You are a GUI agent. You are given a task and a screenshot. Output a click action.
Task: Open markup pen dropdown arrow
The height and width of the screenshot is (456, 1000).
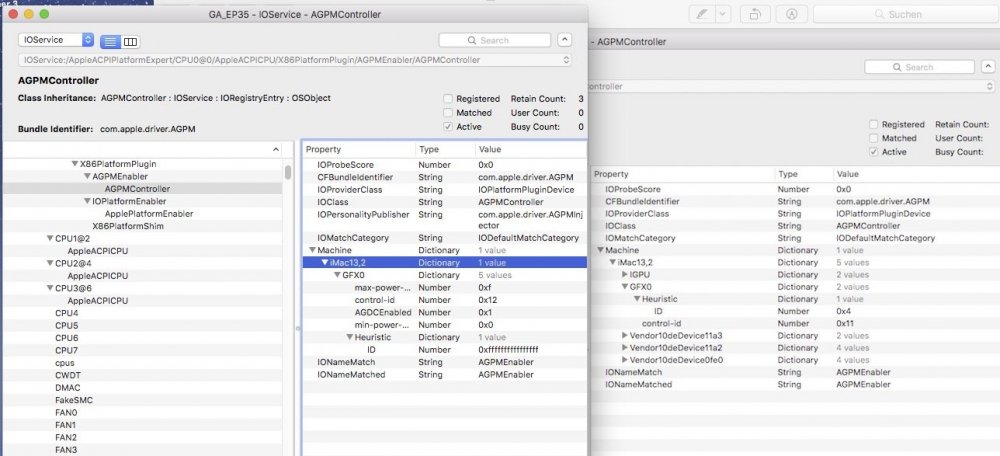pos(723,14)
